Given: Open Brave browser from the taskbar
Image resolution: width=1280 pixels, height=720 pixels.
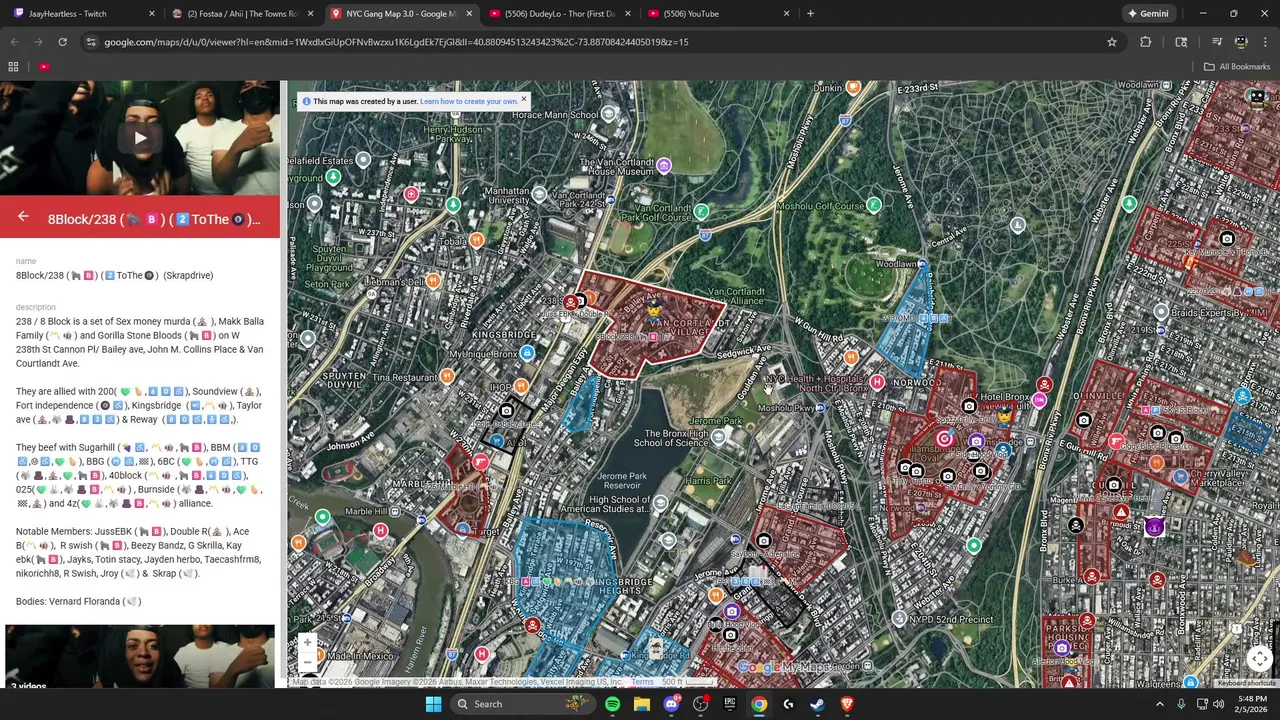Looking at the screenshot, I should point(847,704).
